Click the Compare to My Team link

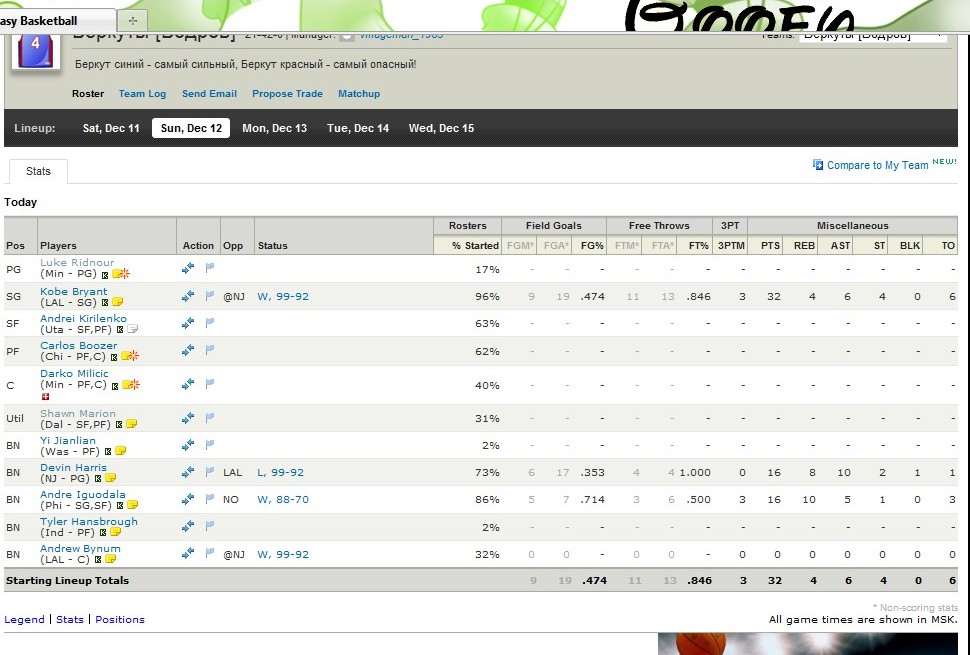tap(877, 165)
